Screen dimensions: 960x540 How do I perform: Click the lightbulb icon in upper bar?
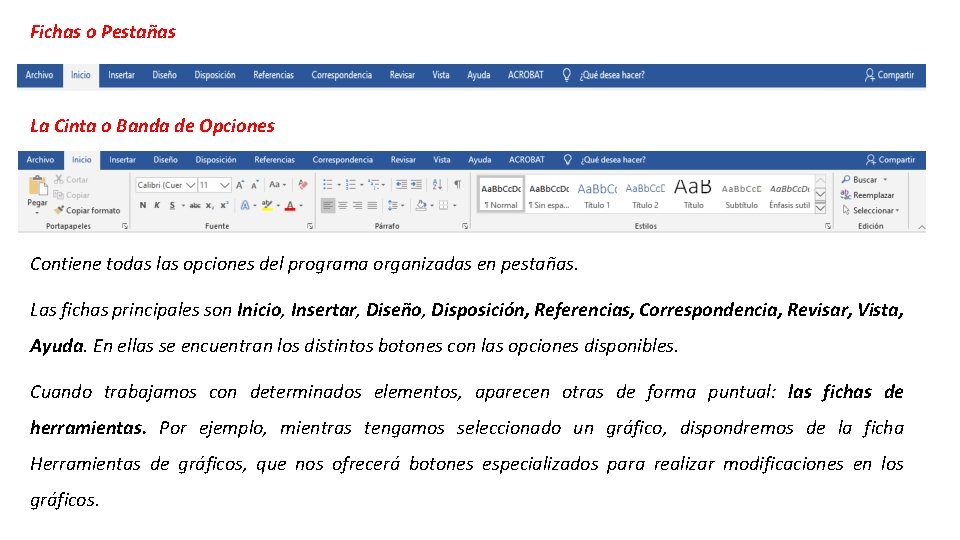pyautogui.click(x=566, y=75)
